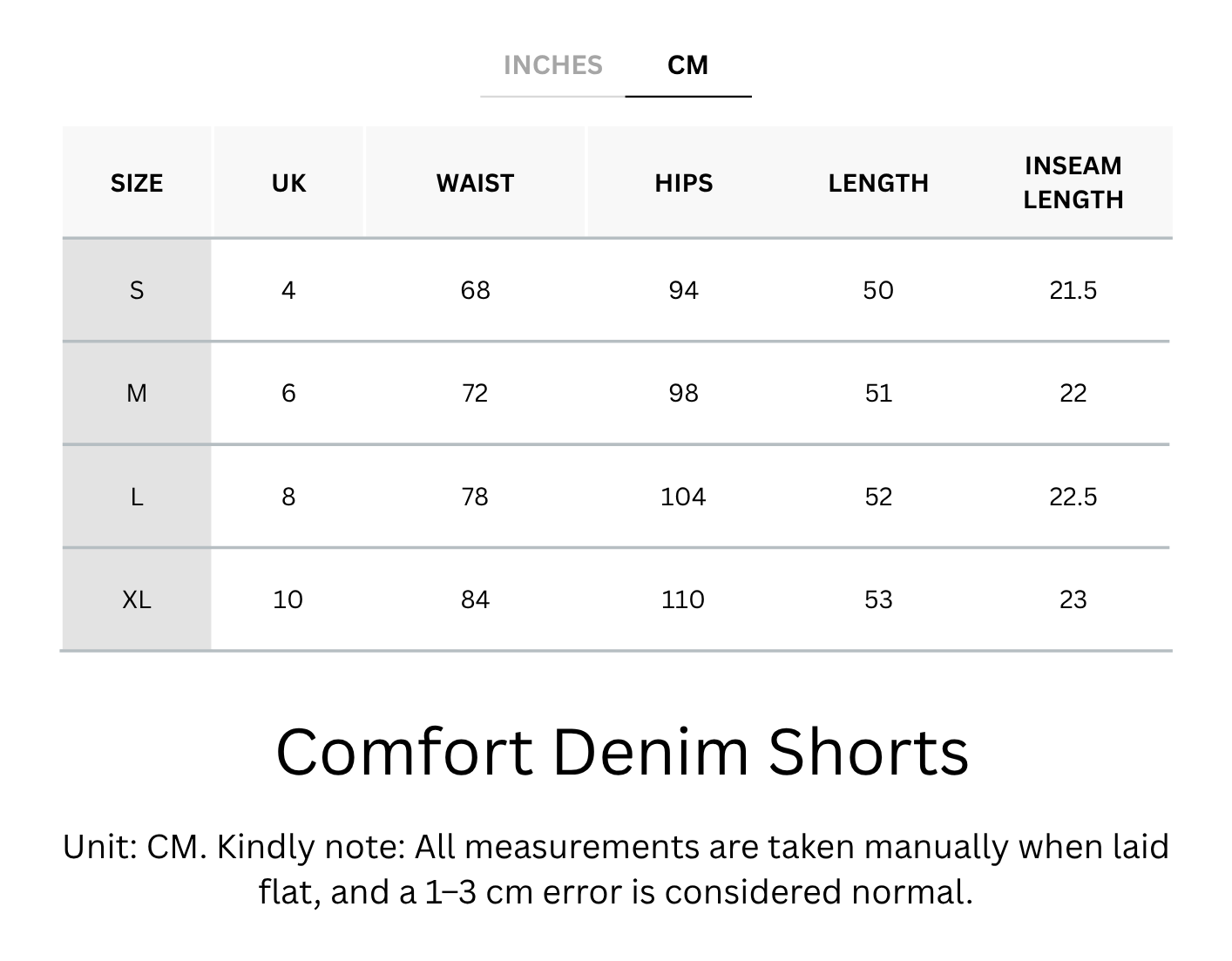Click the WAIST column header
The height and width of the screenshot is (961, 1232).
tap(475, 183)
